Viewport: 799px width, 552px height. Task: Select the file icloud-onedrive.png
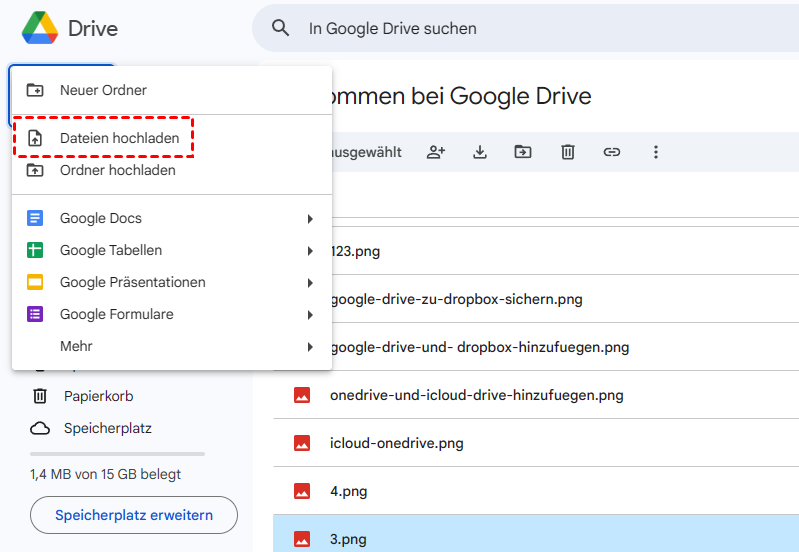point(396,443)
